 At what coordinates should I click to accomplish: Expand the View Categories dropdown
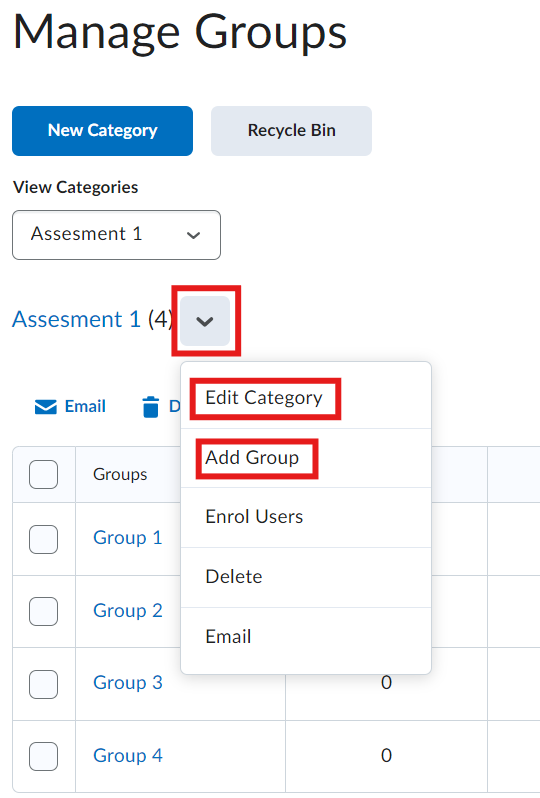(116, 235)
